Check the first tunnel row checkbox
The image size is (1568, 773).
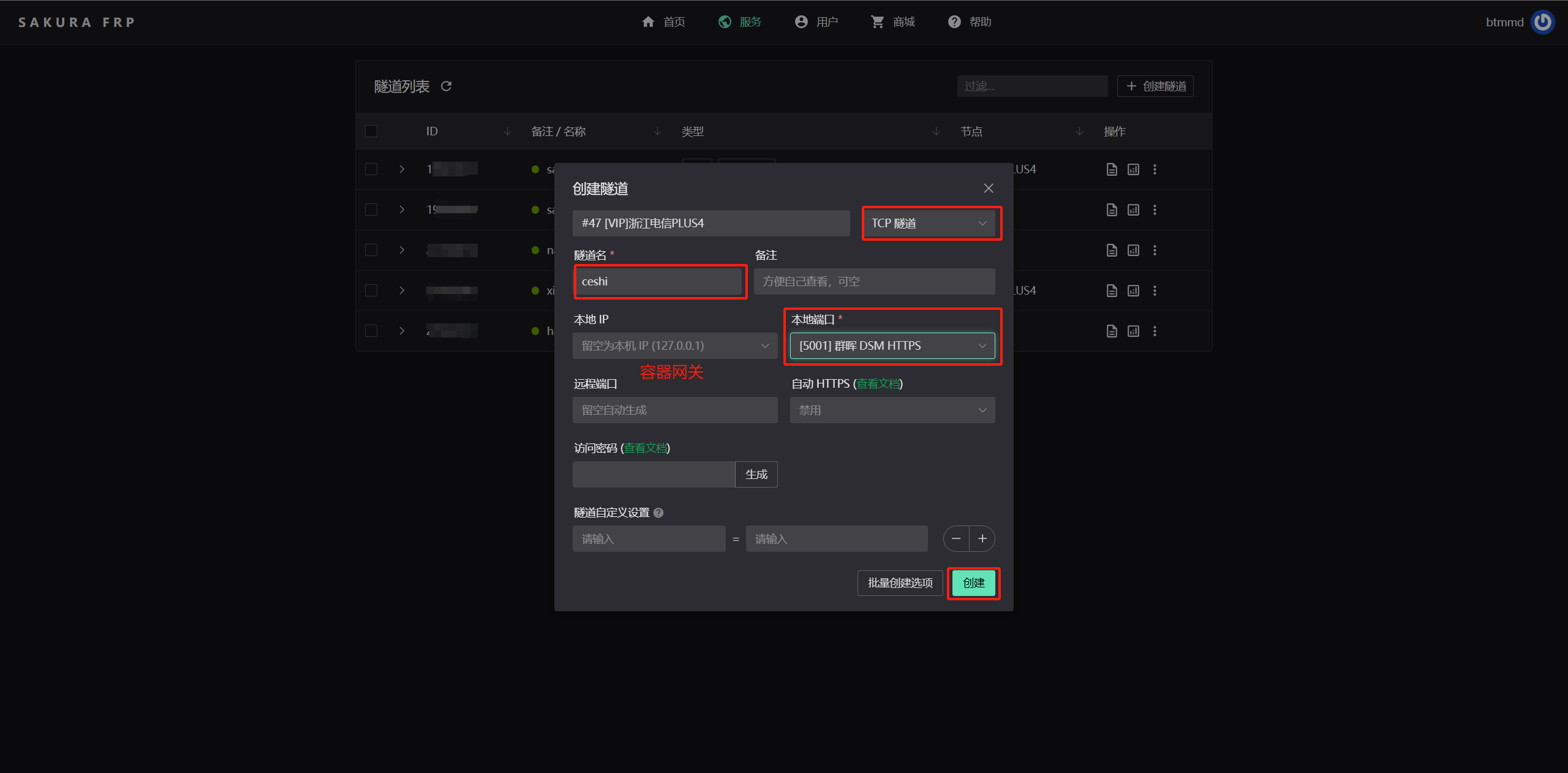pos(371,169)
